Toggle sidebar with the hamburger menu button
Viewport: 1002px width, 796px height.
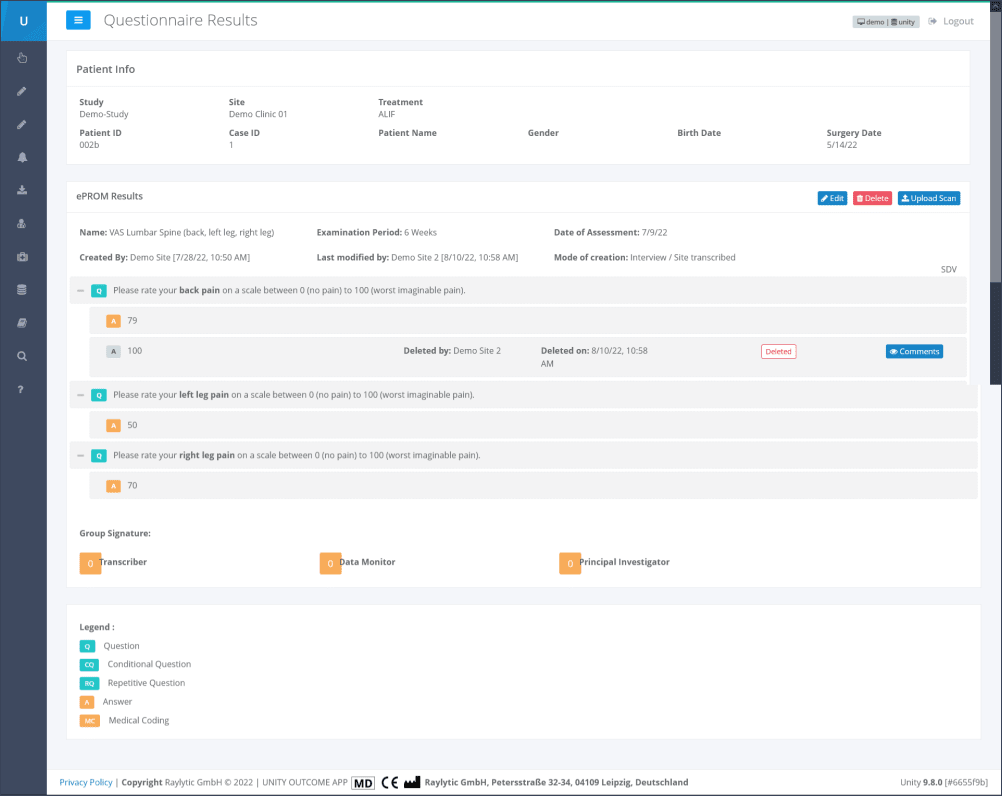(x=78, y=20)
